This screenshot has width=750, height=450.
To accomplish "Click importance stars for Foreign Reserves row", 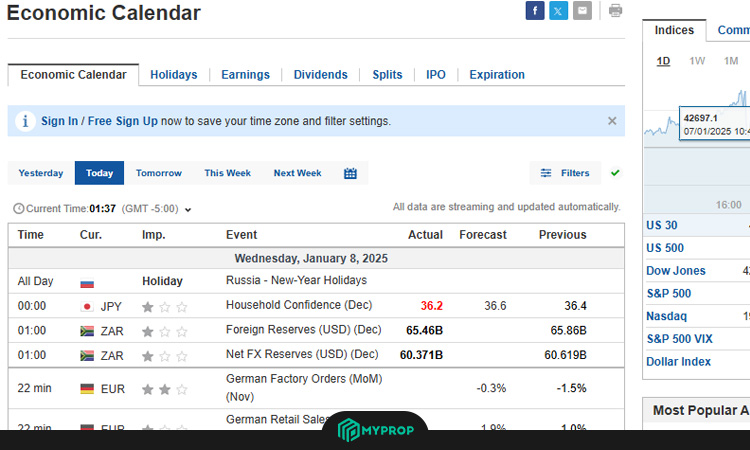I will click(165, 331).
